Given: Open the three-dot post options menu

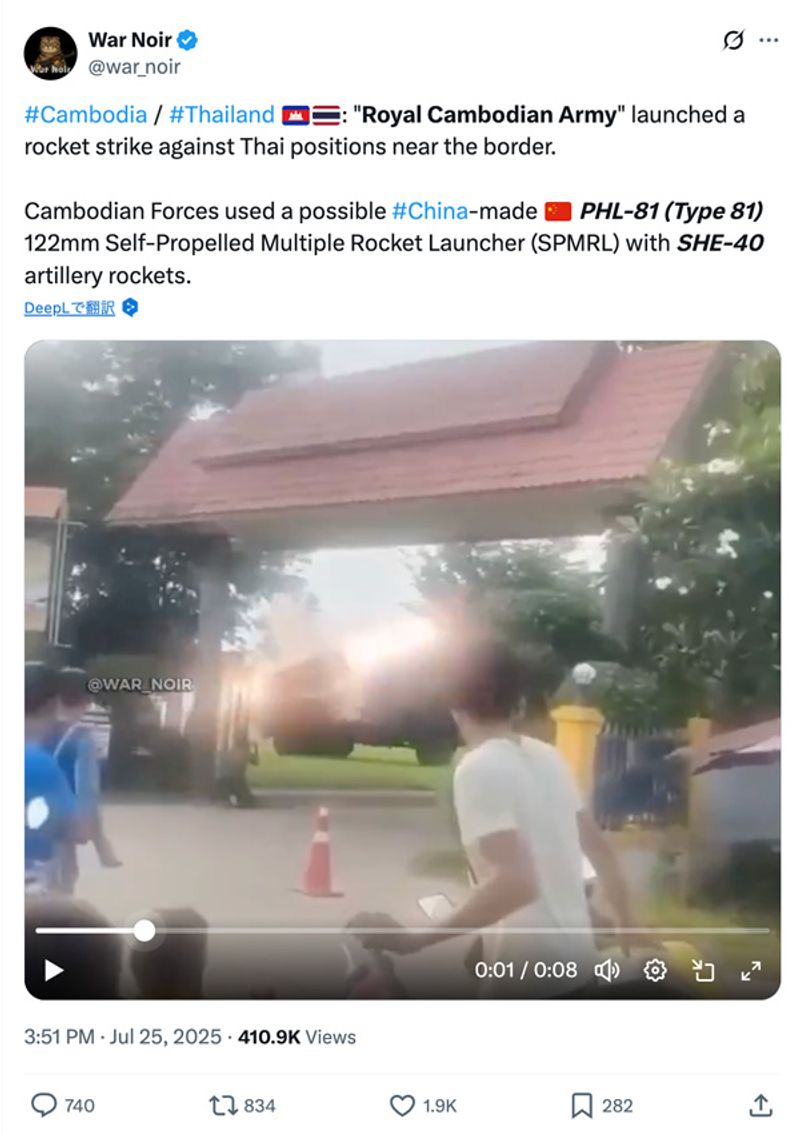Looking at the screenshot, I should tap(769, 40).
